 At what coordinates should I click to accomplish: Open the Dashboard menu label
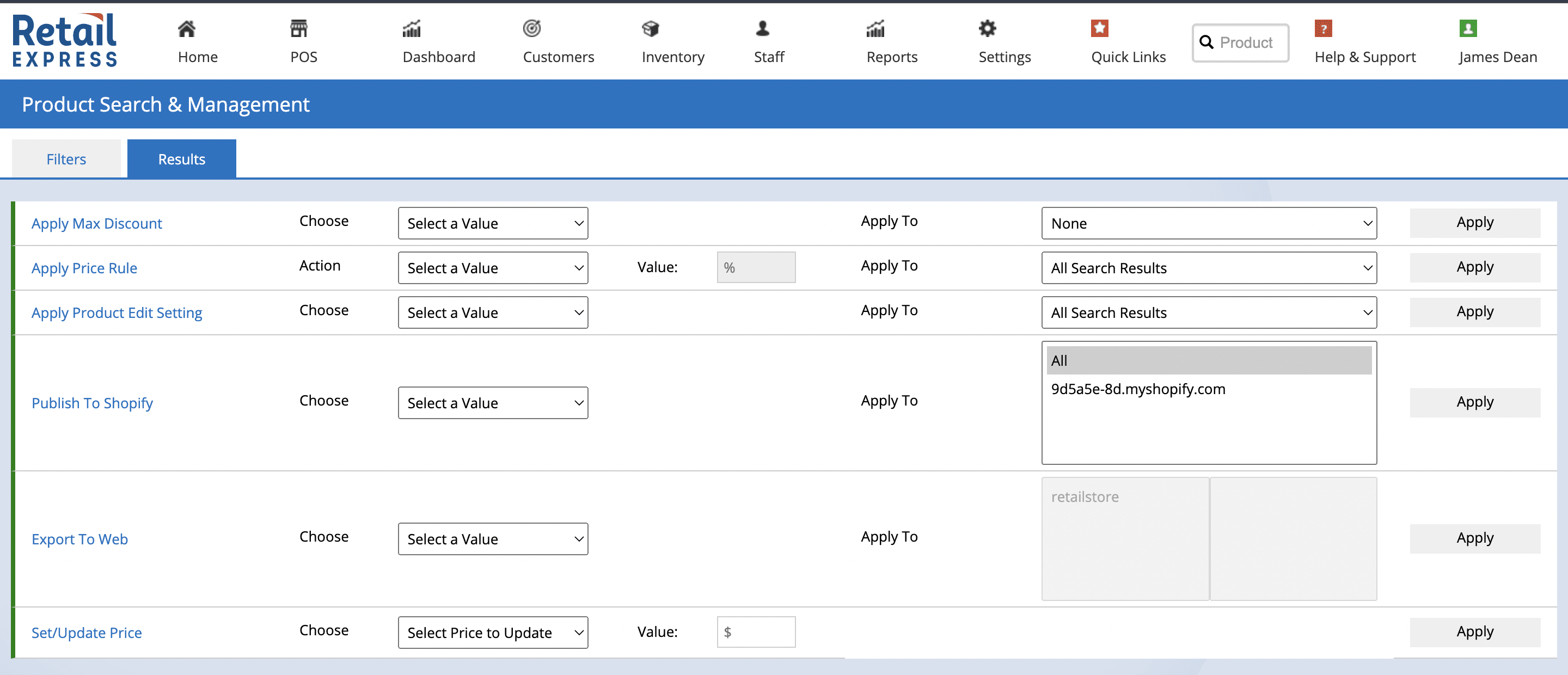[439, 57]
